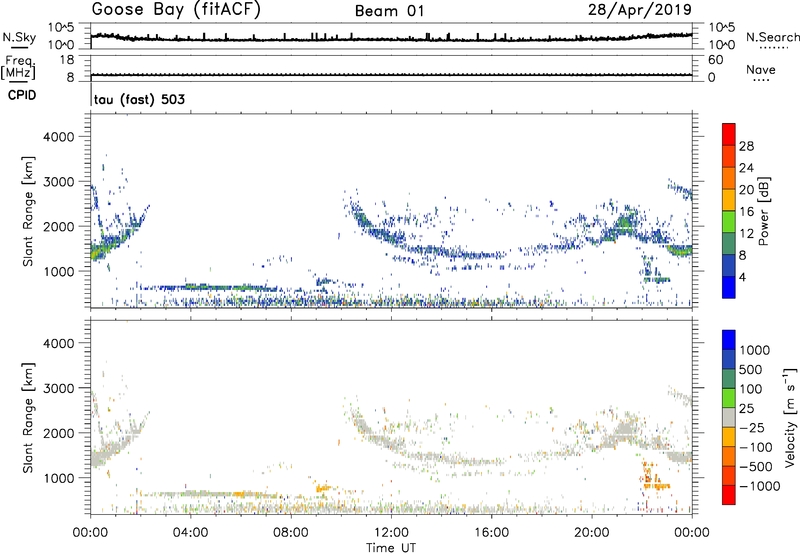Click the '500' label on the velocity colorbar

click(x=753, y=370)
